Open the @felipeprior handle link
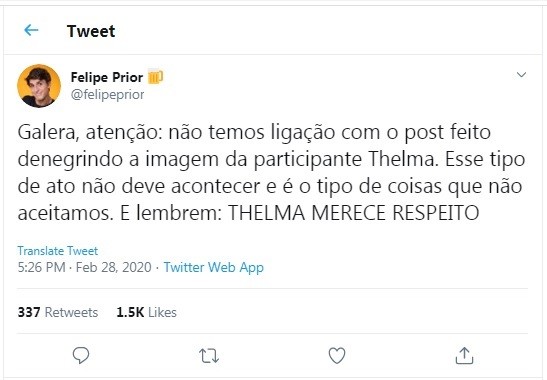 tap(107, 95)
